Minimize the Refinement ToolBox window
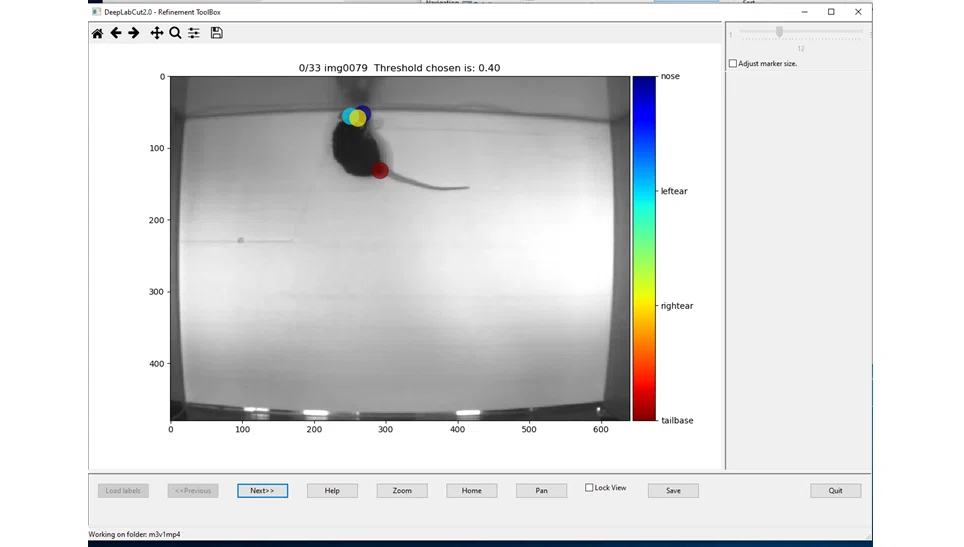Viewport: 964px width, 547px height. click(804, 12)
